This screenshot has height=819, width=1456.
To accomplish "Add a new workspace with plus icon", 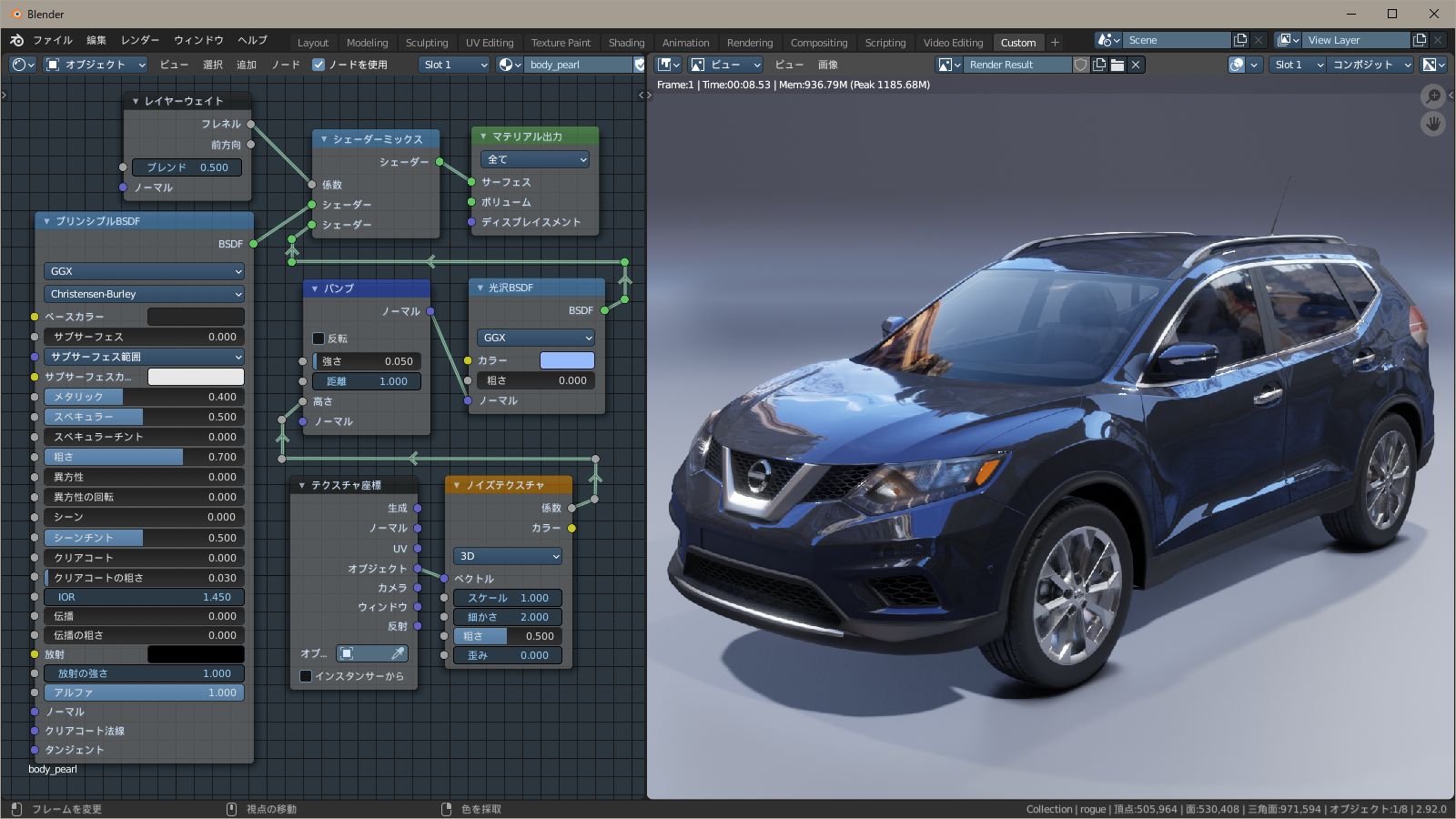I will (x=1056, y=42).
